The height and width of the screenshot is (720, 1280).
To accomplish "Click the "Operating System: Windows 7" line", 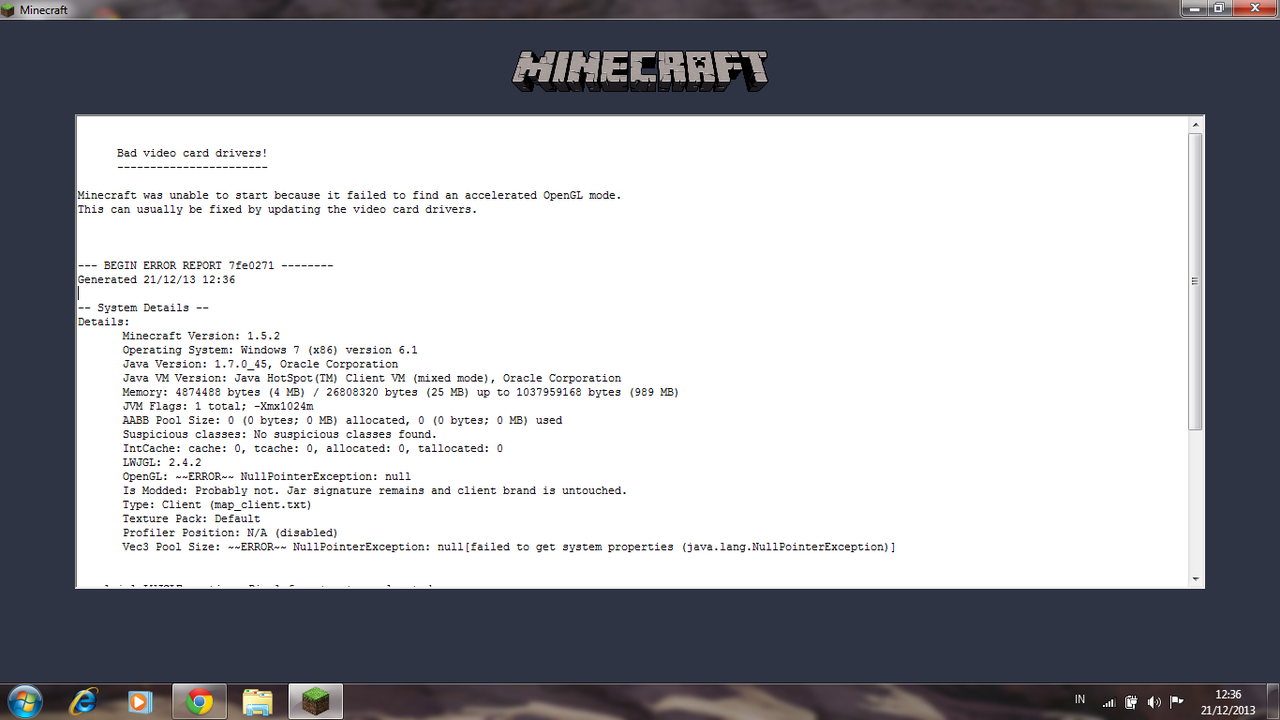I will tap(270, 350).
